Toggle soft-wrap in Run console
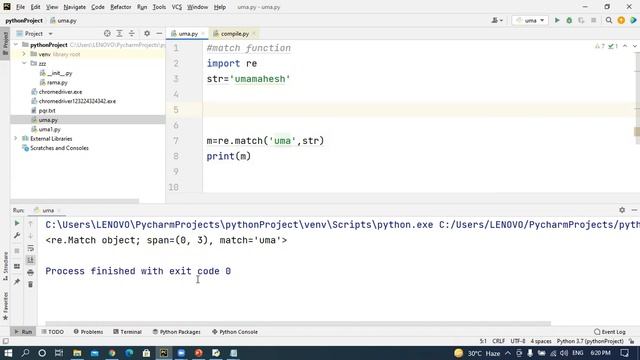640x360 pixels. pyautogui.click(x=30, y=248)
